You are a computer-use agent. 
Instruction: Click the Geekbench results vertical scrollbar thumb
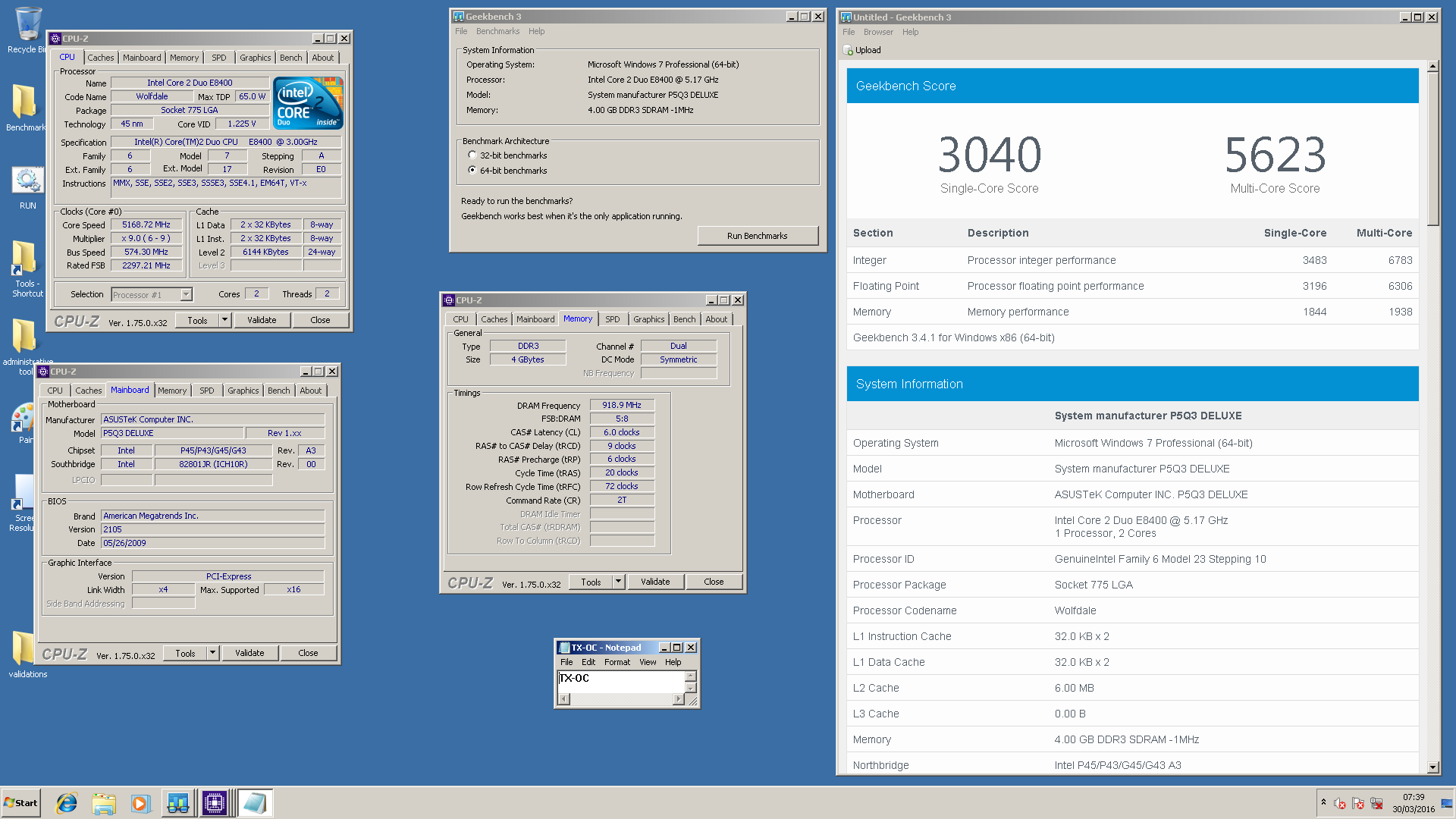point(1432,149)
